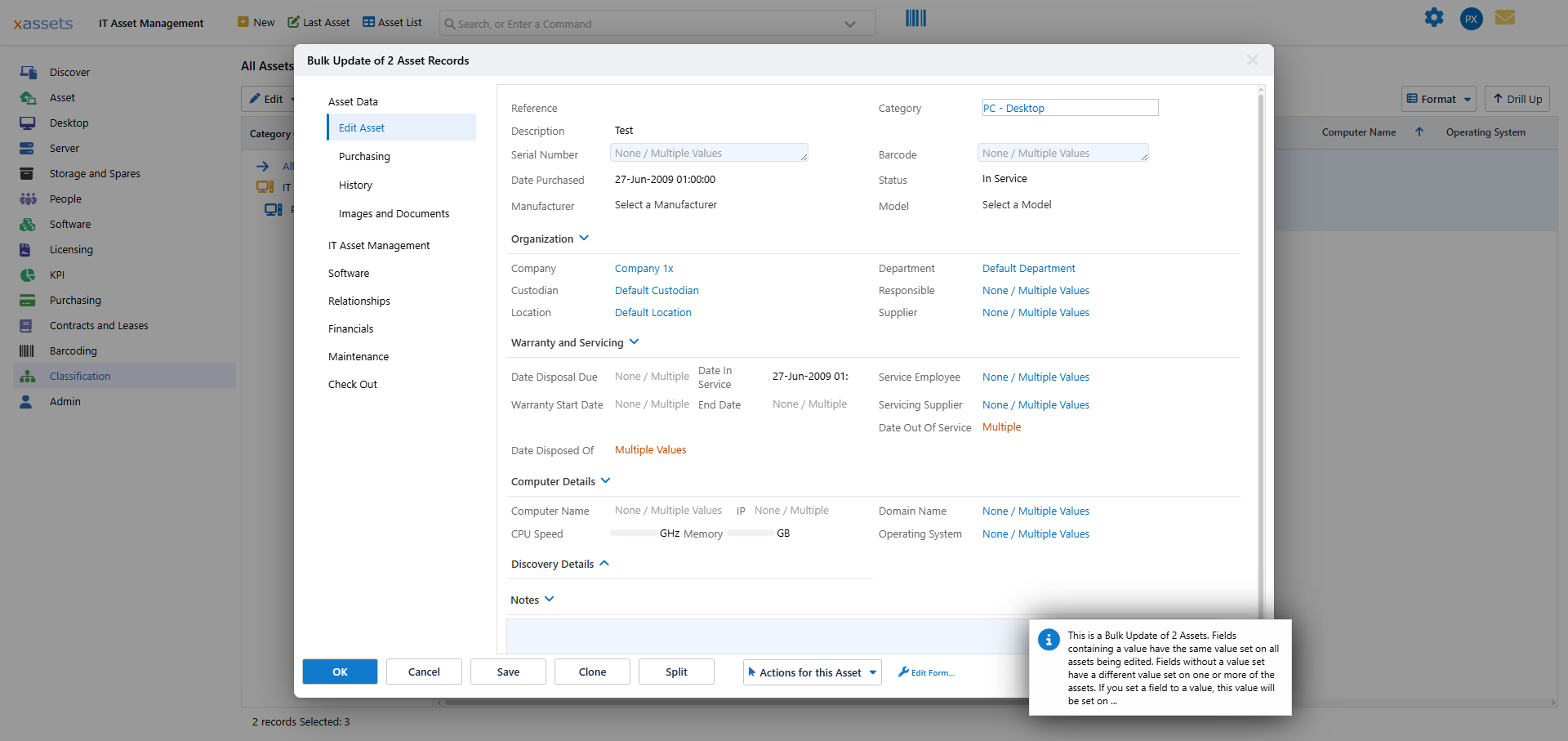Expand the Discovery Details section
This screenshot has width=1568, height=741.
[604, 564]
